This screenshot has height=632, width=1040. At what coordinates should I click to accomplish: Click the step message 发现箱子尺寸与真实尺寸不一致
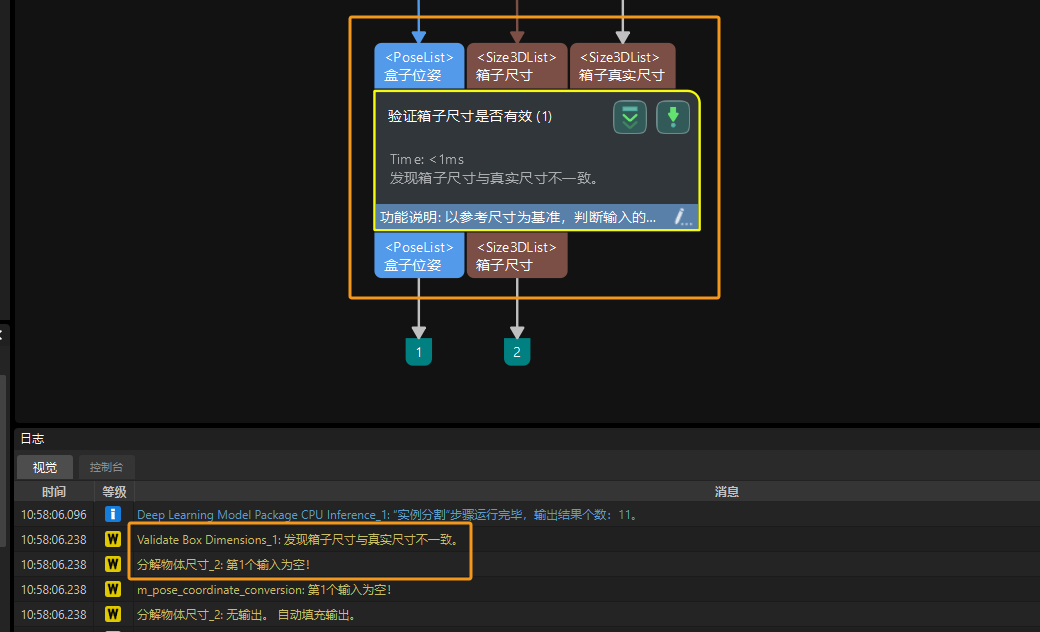point(495,178)
